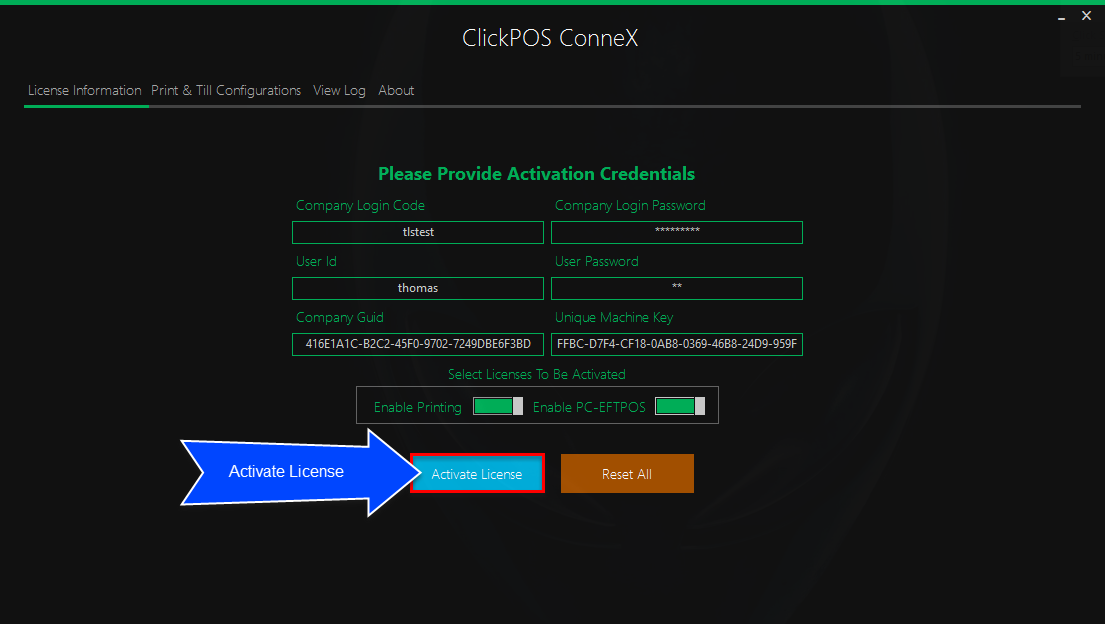The image size is (1105, 624).
Task: Click the 'ClickPOS ConneX' title text
Action: [550, 37]
